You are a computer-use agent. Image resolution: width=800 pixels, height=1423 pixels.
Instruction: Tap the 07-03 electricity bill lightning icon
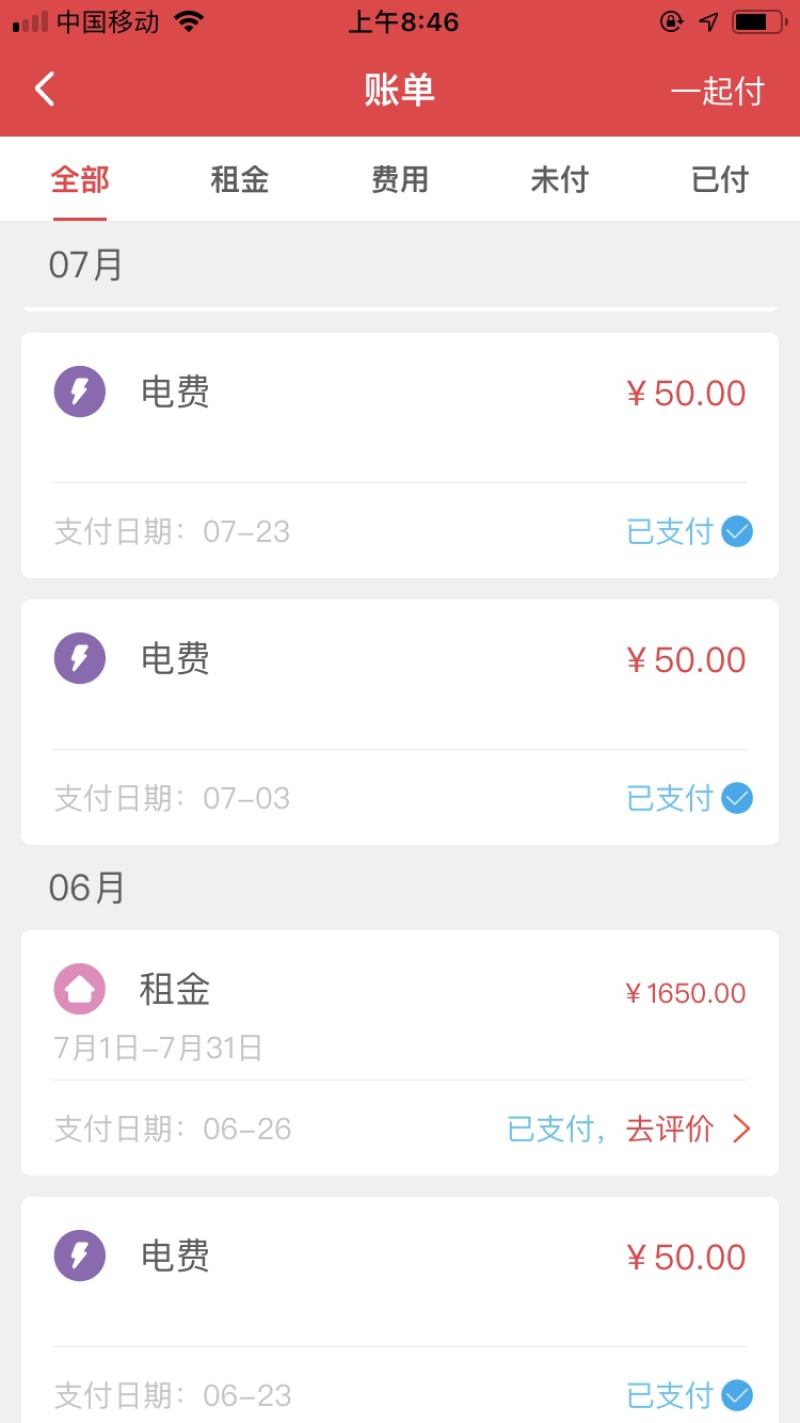79,658
